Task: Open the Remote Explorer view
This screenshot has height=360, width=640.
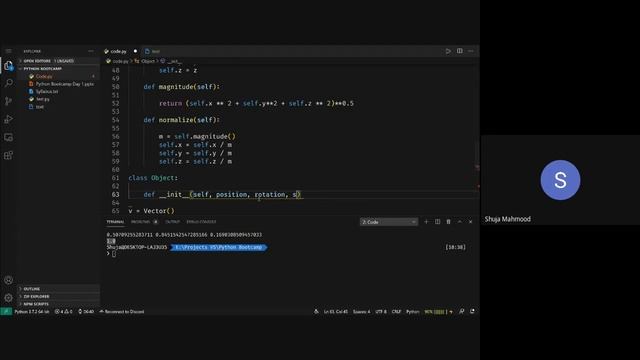Action: click(9, 137)
